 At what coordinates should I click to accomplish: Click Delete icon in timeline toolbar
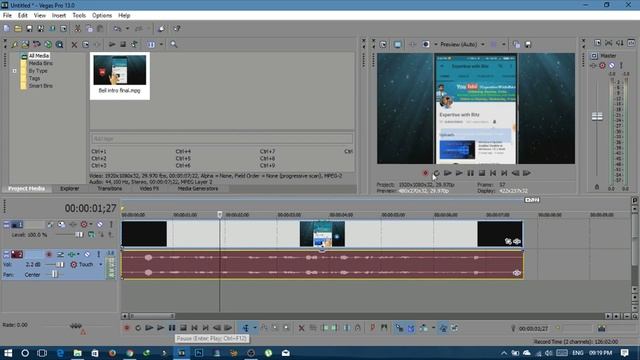302,328
